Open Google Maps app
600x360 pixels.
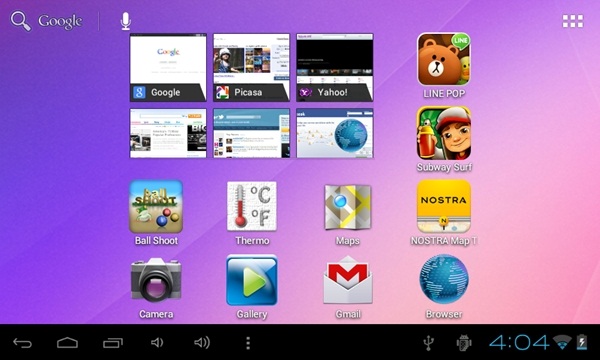coord(348,207)
